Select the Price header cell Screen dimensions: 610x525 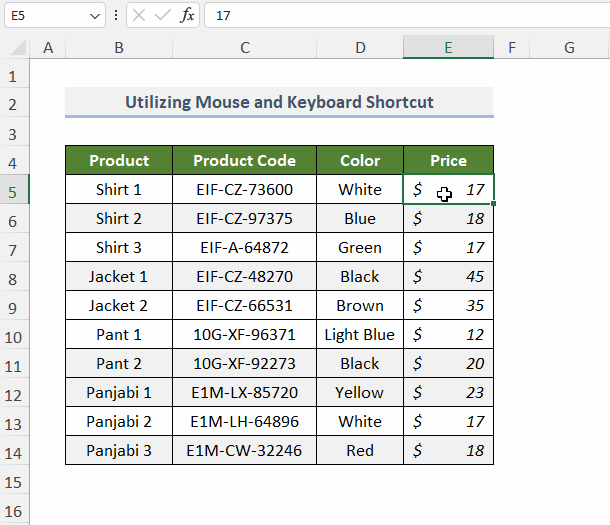(448, 160)
